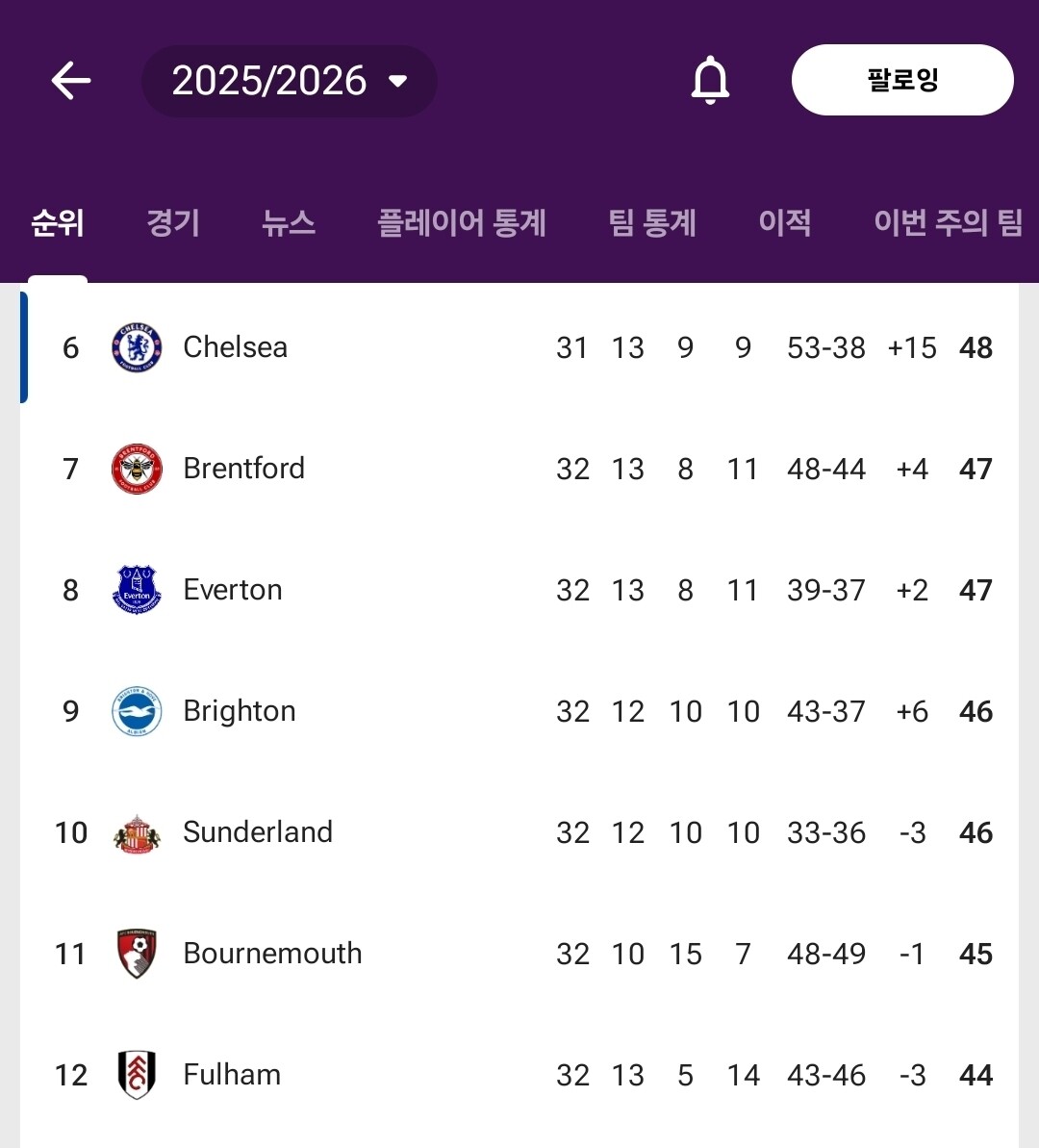Tap the Sunderland club crest
1039x1148 pixels.
click(x=137, y=832)
